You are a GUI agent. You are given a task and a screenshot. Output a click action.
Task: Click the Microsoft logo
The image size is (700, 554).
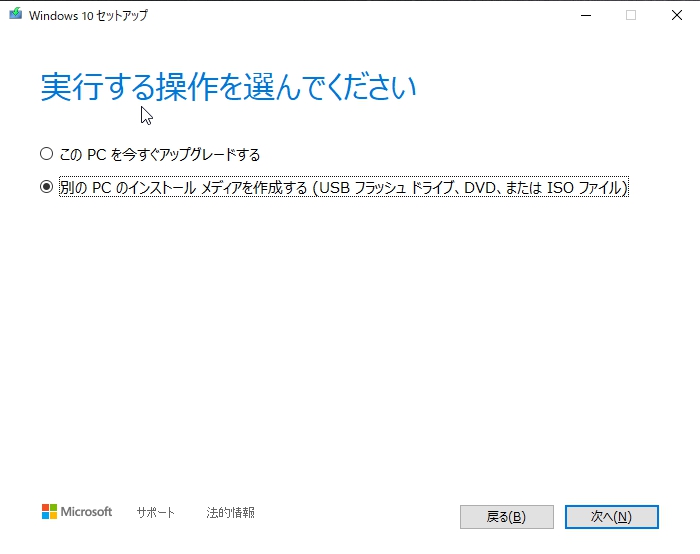[77, 512]
